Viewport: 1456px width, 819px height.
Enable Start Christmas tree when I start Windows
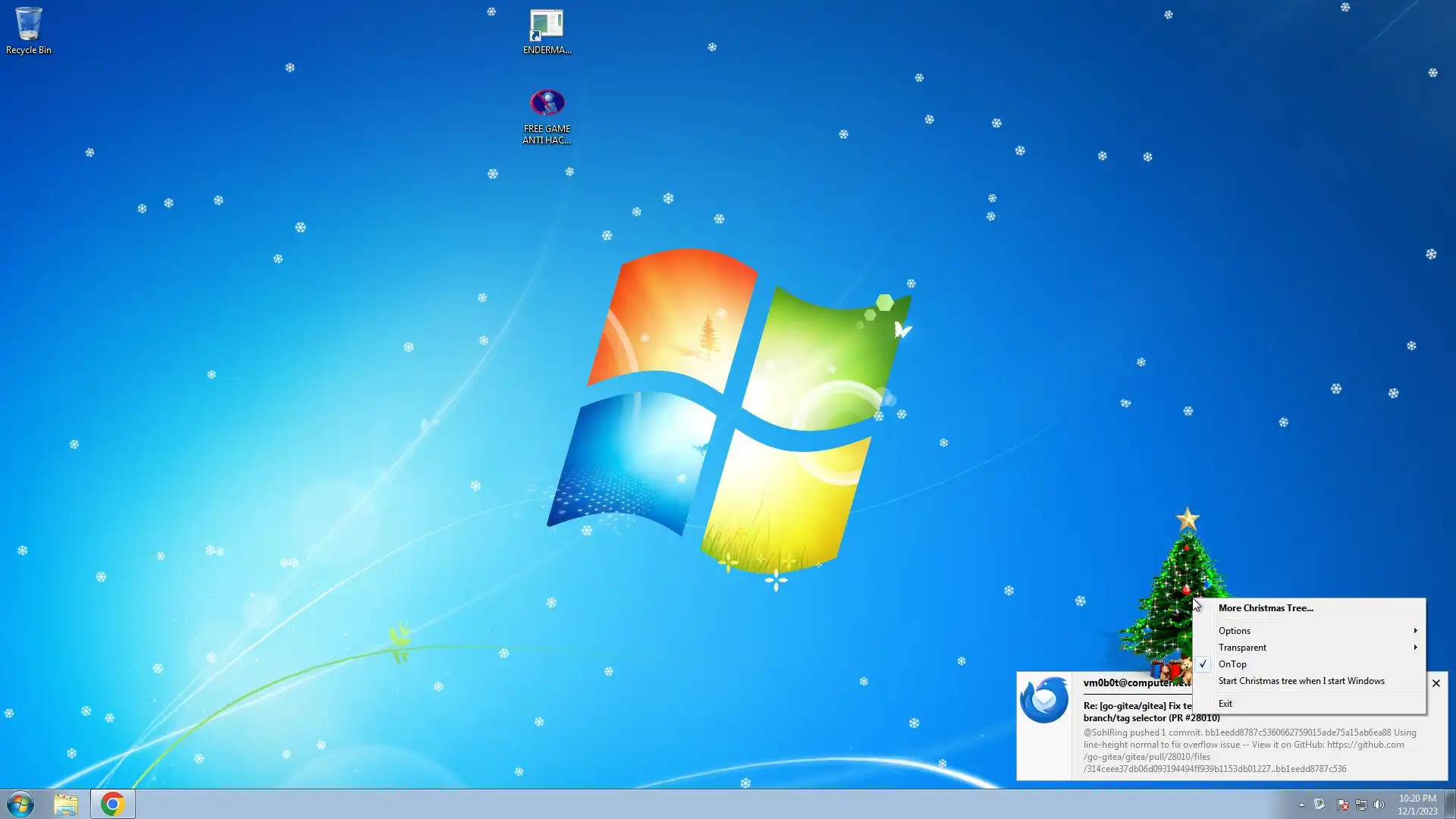point(1301,681)
